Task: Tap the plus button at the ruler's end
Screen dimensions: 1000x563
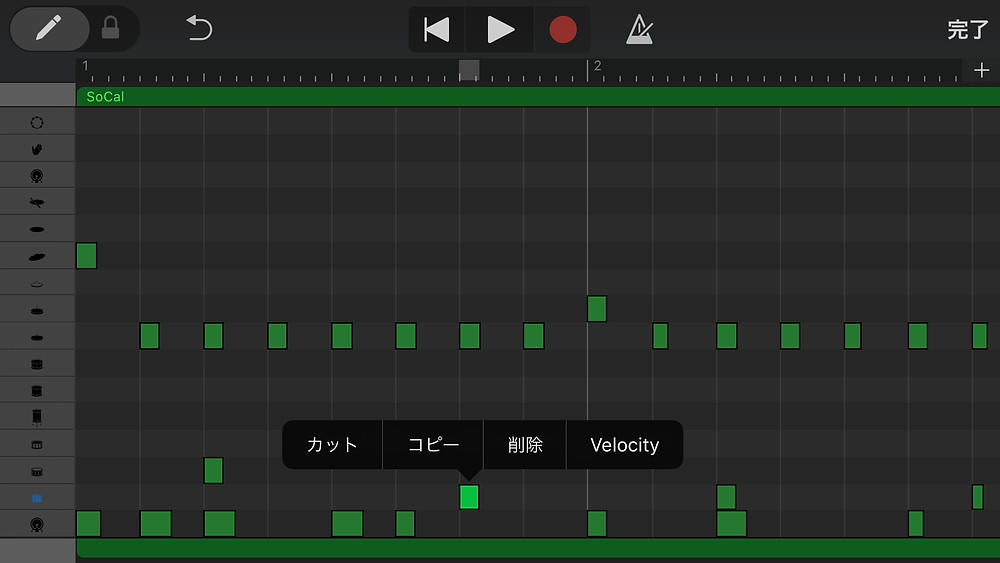Action: tap(982, 70)
